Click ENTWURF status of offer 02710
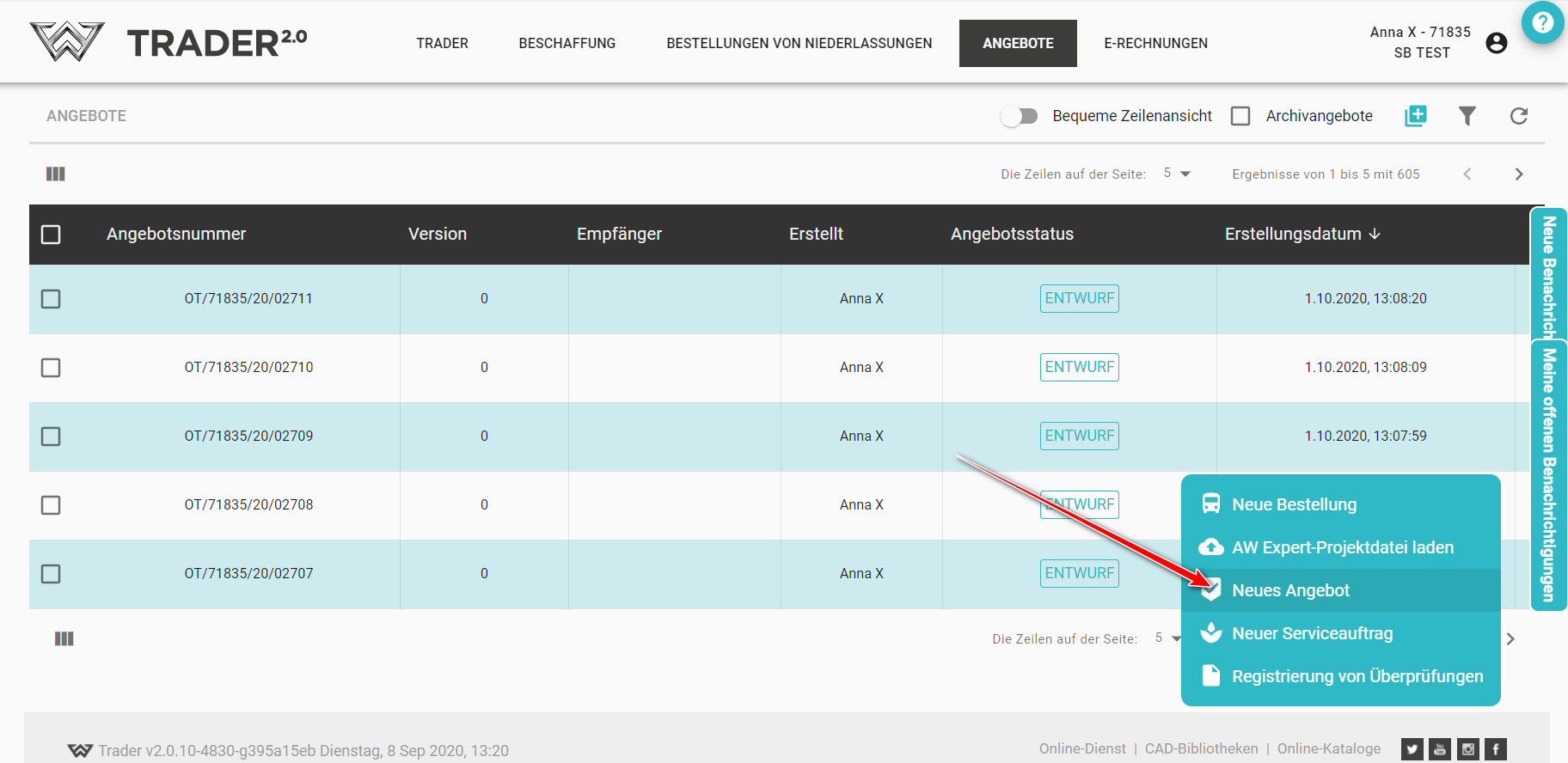 click(1079, 367)
